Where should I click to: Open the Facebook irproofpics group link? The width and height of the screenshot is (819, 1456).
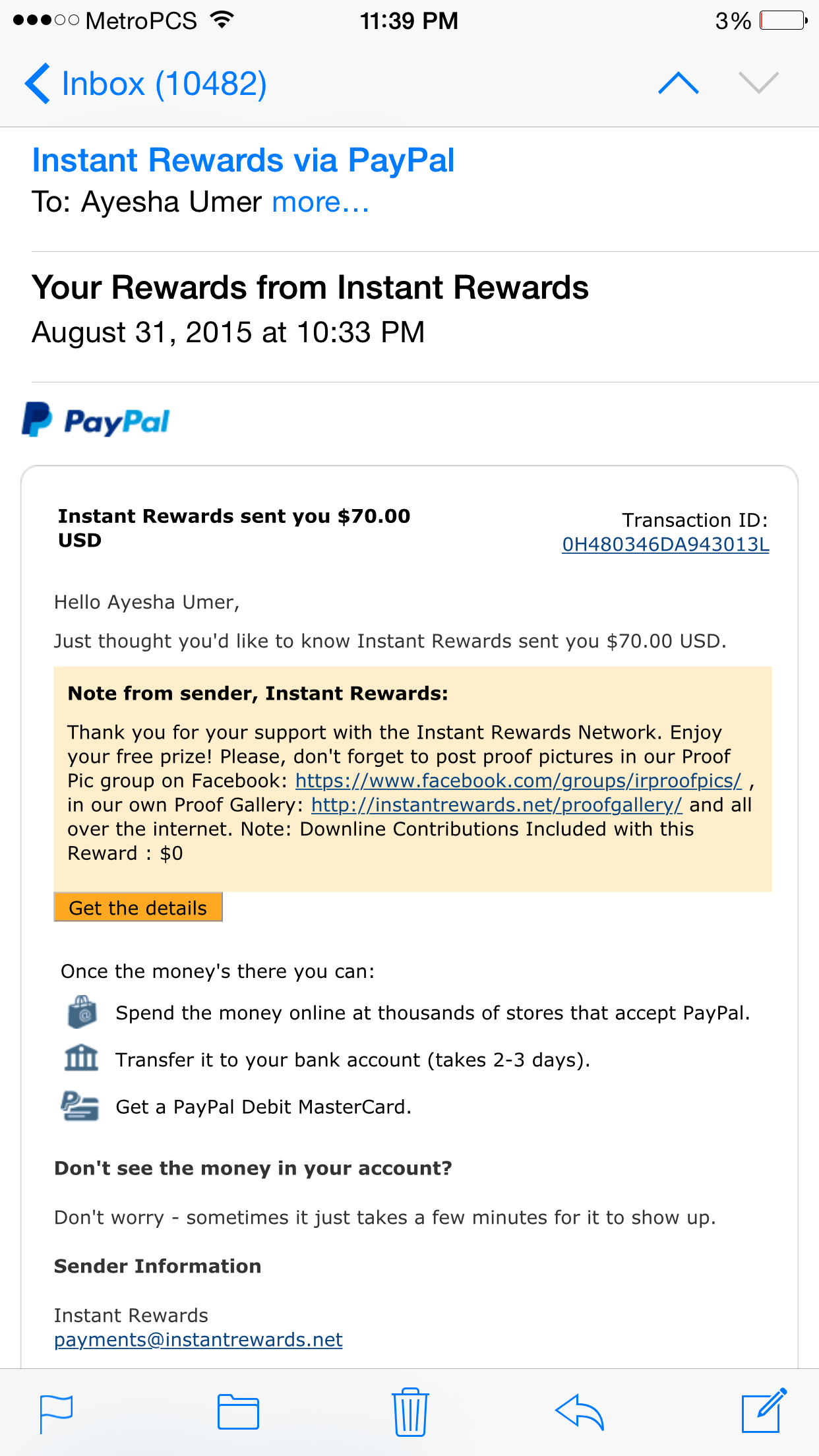click(518, 781)
